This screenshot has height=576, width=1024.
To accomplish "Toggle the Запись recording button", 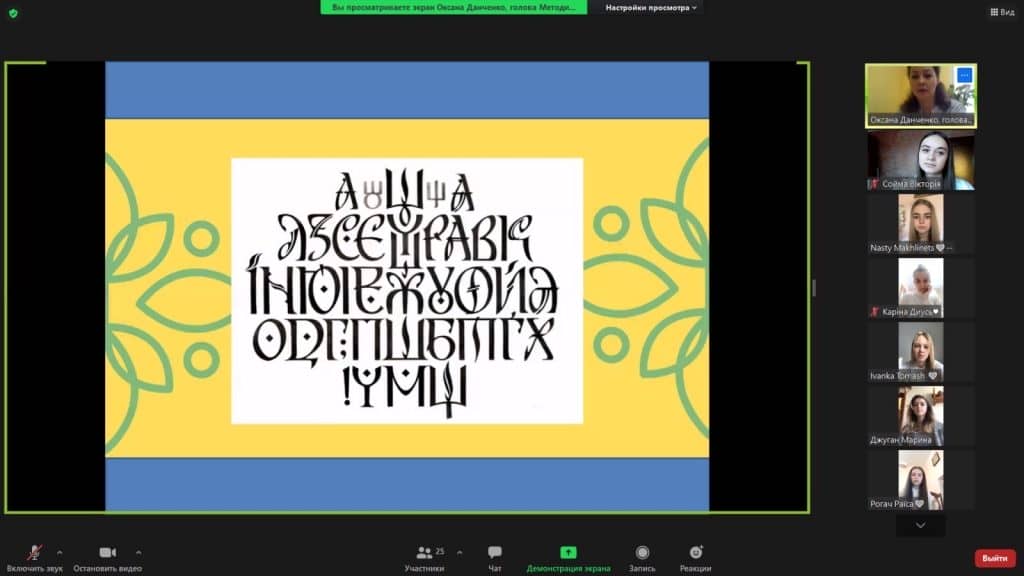I will [x=642, y=557].
